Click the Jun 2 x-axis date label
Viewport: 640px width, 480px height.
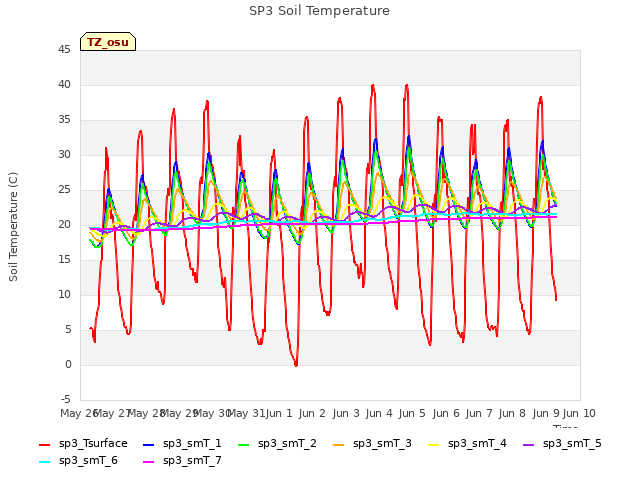pyautogui.click(x=312, y=413)
